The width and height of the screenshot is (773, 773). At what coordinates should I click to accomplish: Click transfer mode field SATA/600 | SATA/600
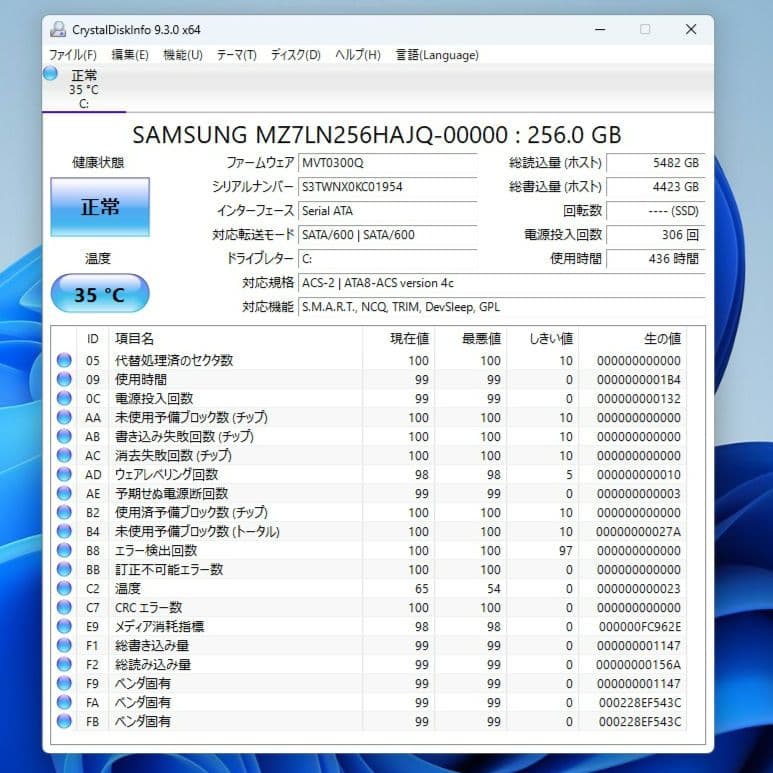387,235
